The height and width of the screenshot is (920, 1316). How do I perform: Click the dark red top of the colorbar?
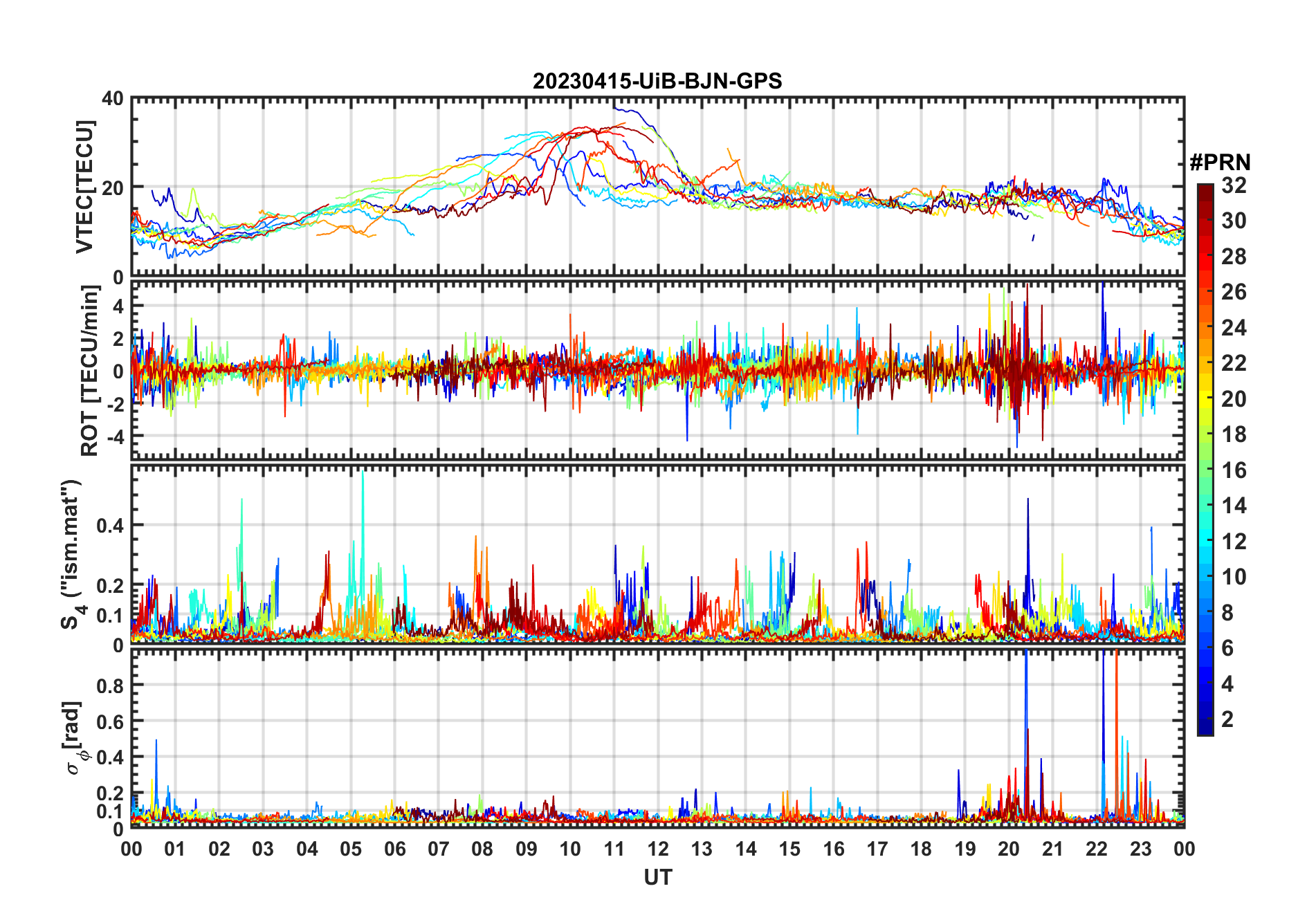1205,190
